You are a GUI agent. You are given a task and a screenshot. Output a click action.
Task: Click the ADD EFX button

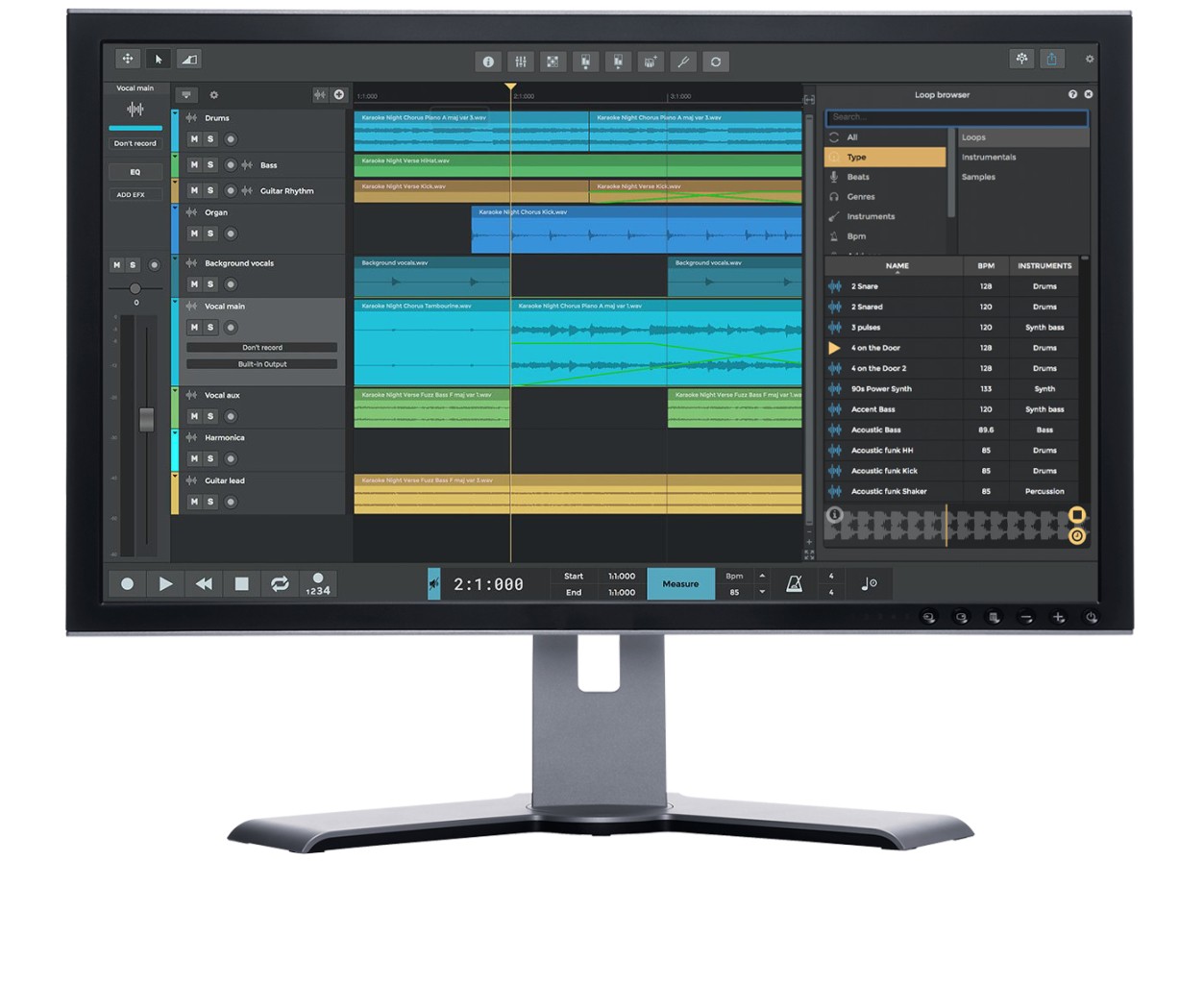coord(132,195)
